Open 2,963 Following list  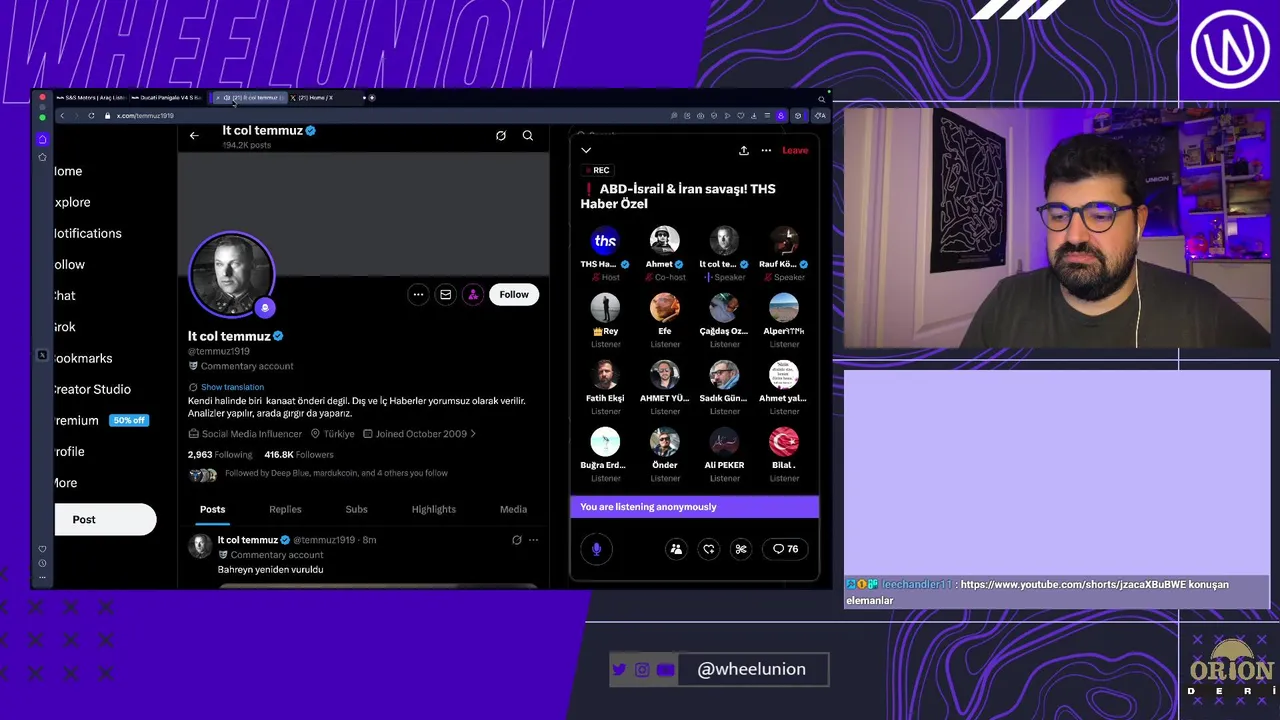[x=220, y=455]
